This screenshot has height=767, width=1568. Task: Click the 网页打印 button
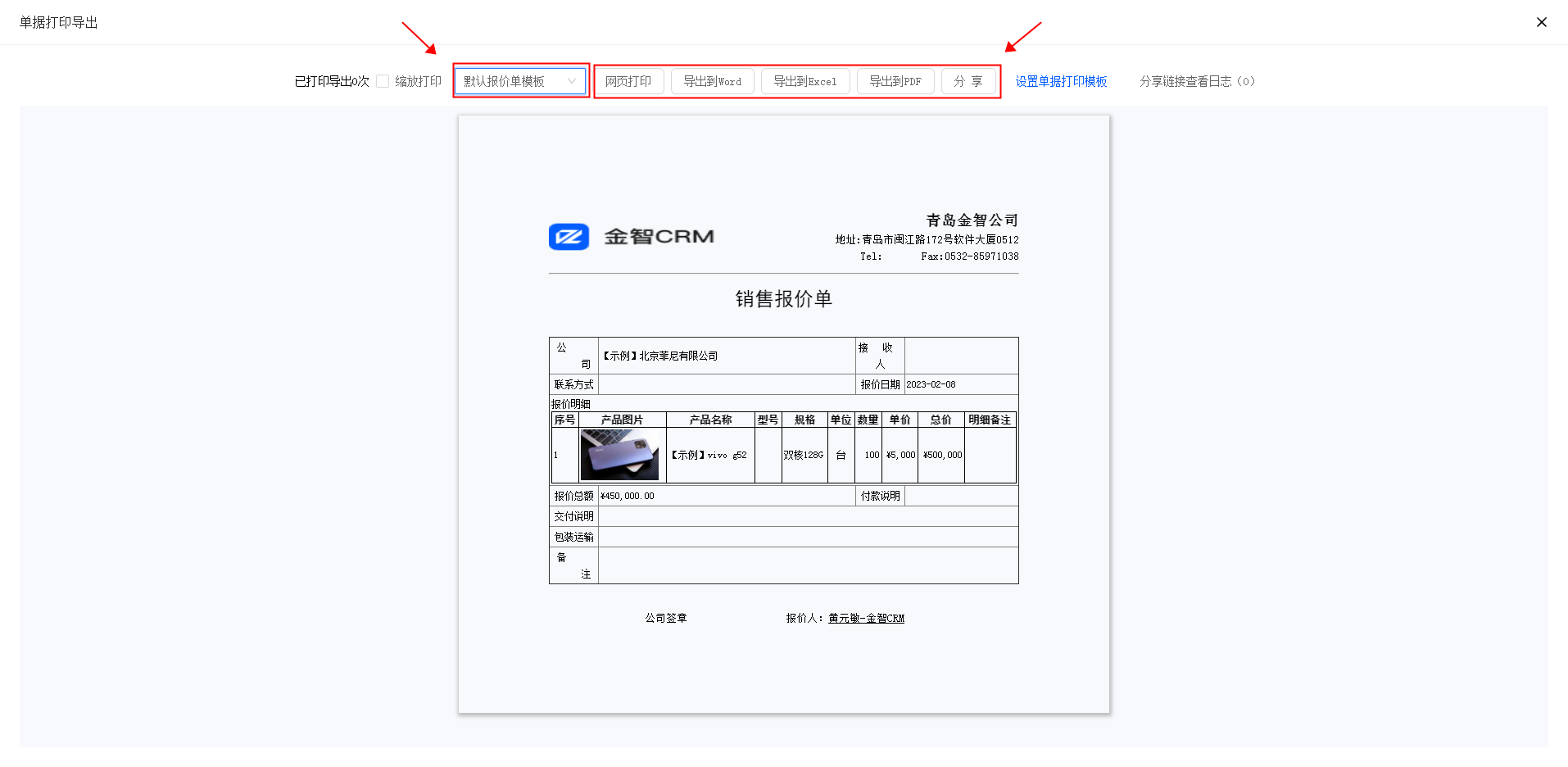pyautogui.click(x=628, y=81)
